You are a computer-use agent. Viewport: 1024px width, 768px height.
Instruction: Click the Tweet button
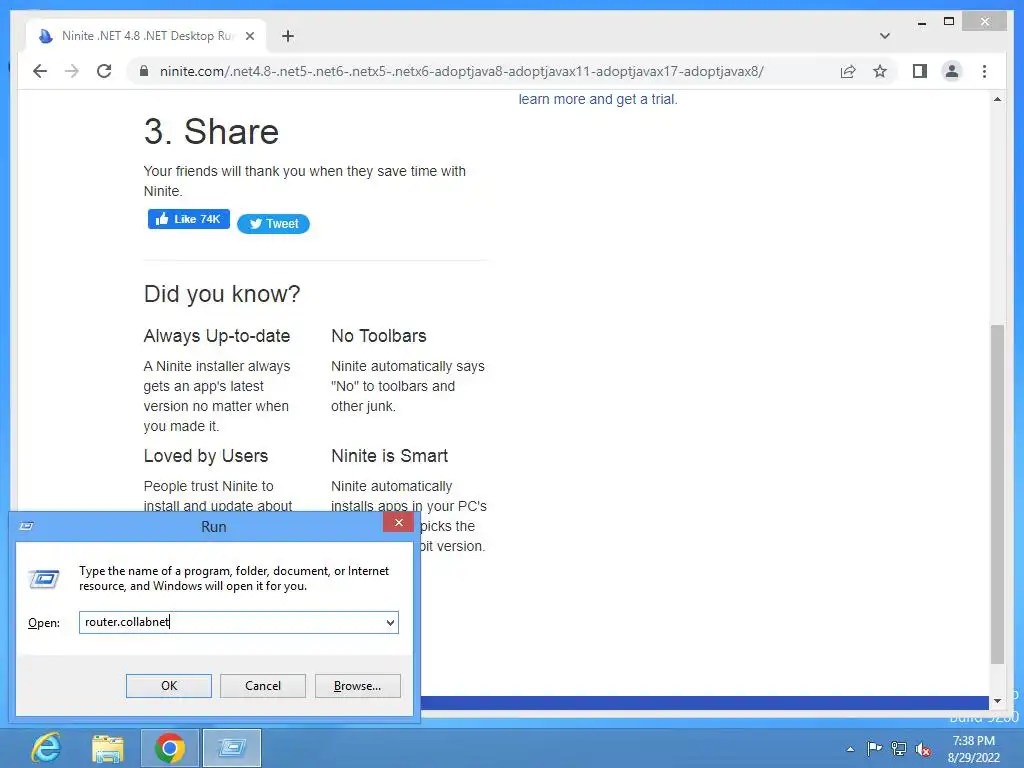(273, 223)
